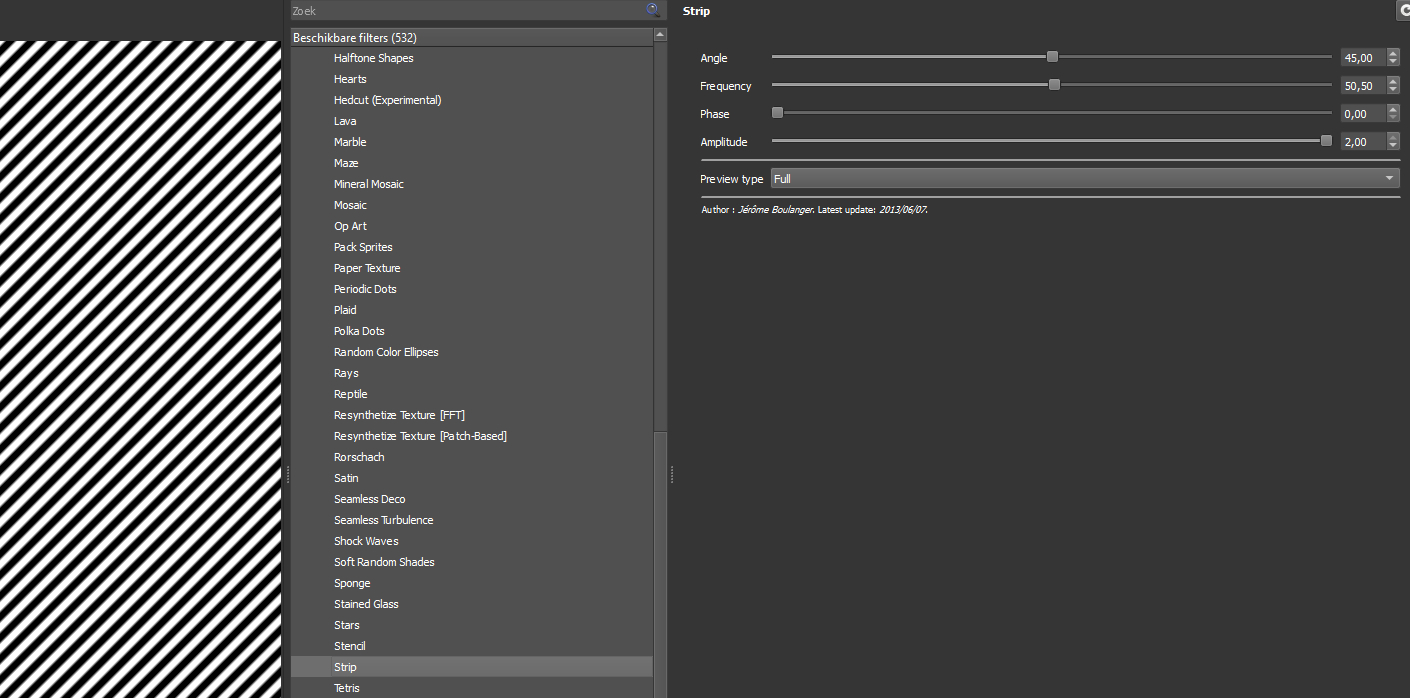Open the Rorschach filter
Image resolution: width=1410 pixels, height=698 pixels.
click(359, 457)
